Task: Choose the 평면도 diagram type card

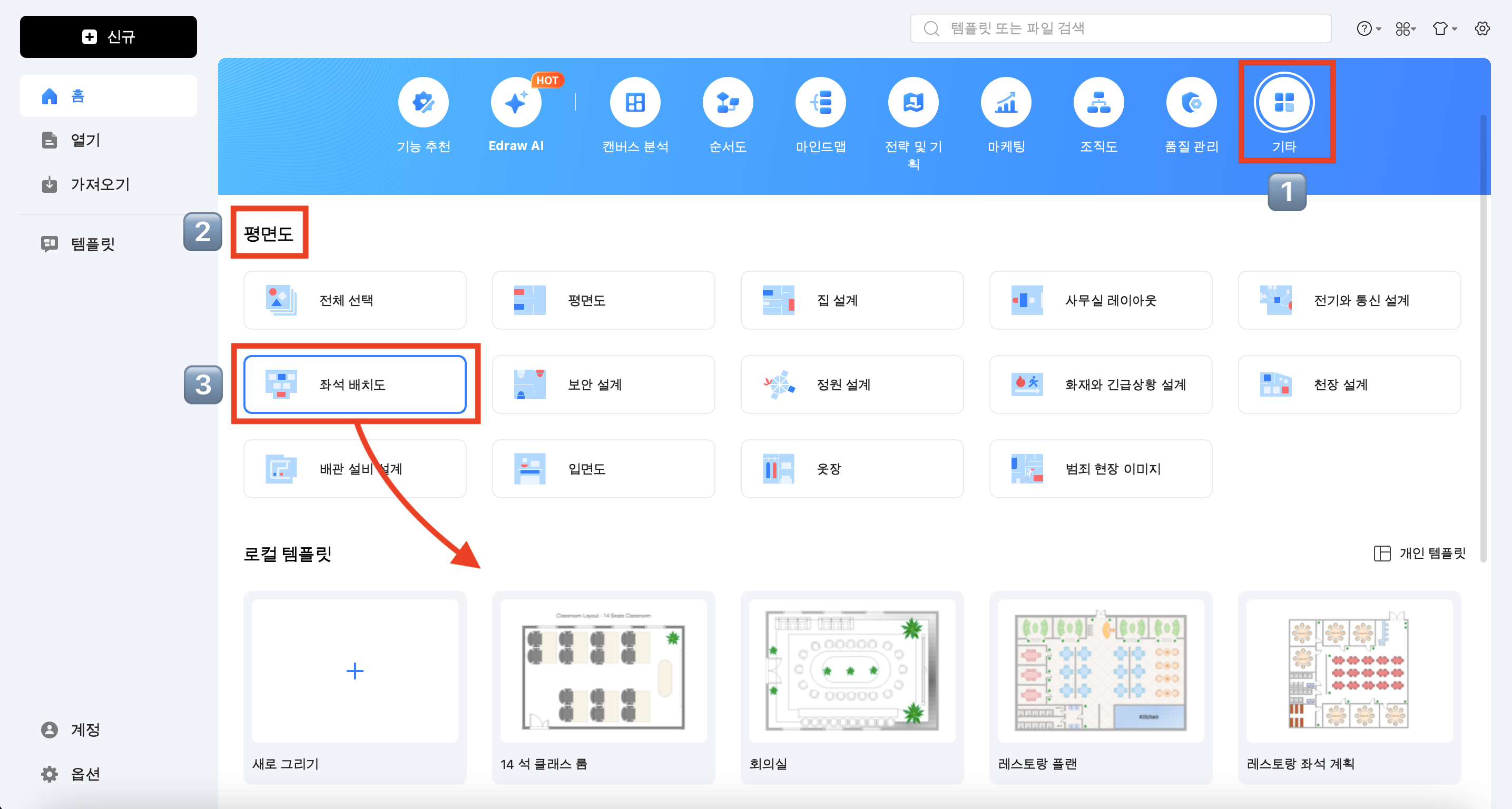Action: pos(603,300)
